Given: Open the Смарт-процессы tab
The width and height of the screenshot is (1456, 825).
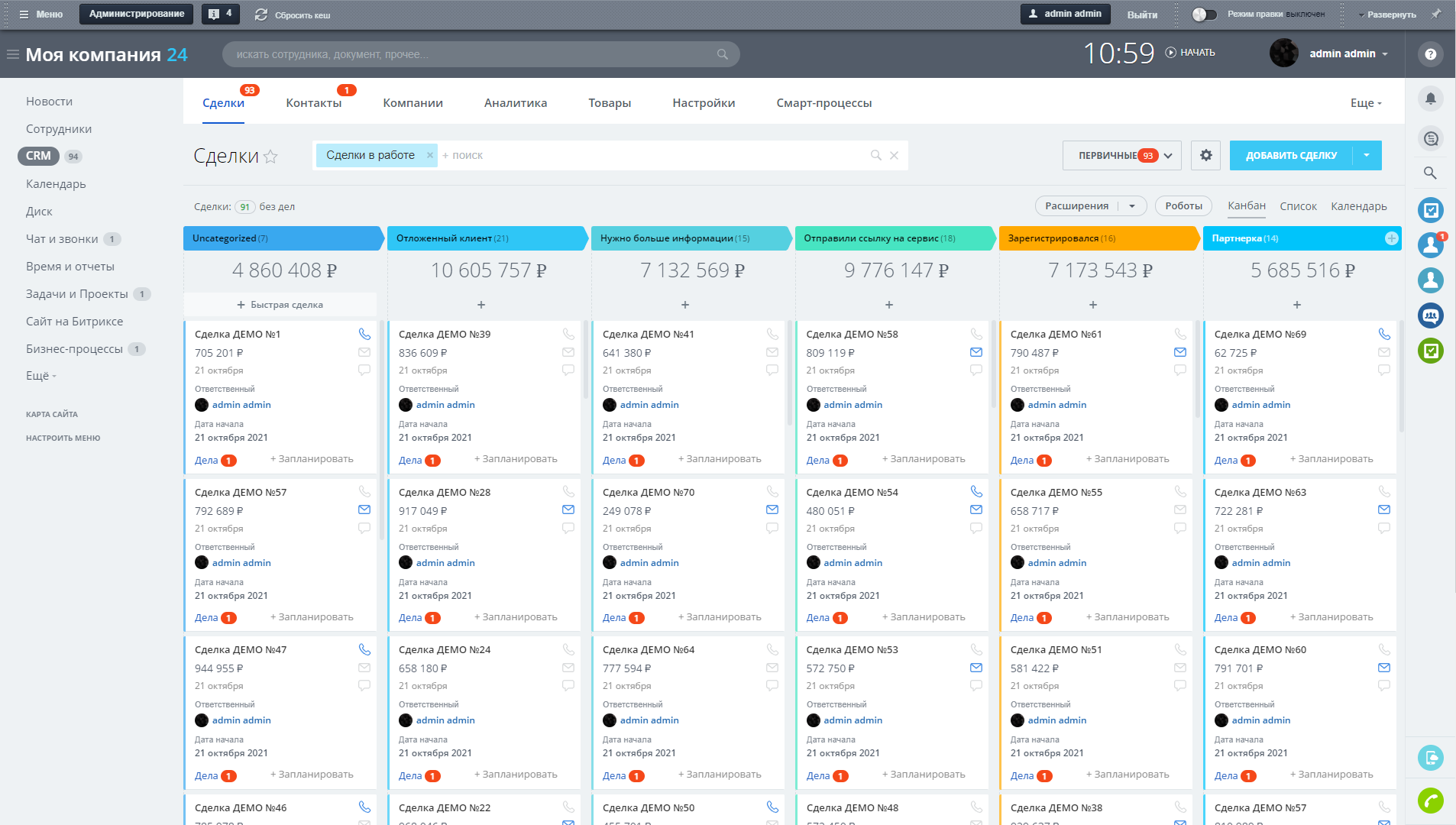Looking at the screenshot, I should click(x=824, y=103).
